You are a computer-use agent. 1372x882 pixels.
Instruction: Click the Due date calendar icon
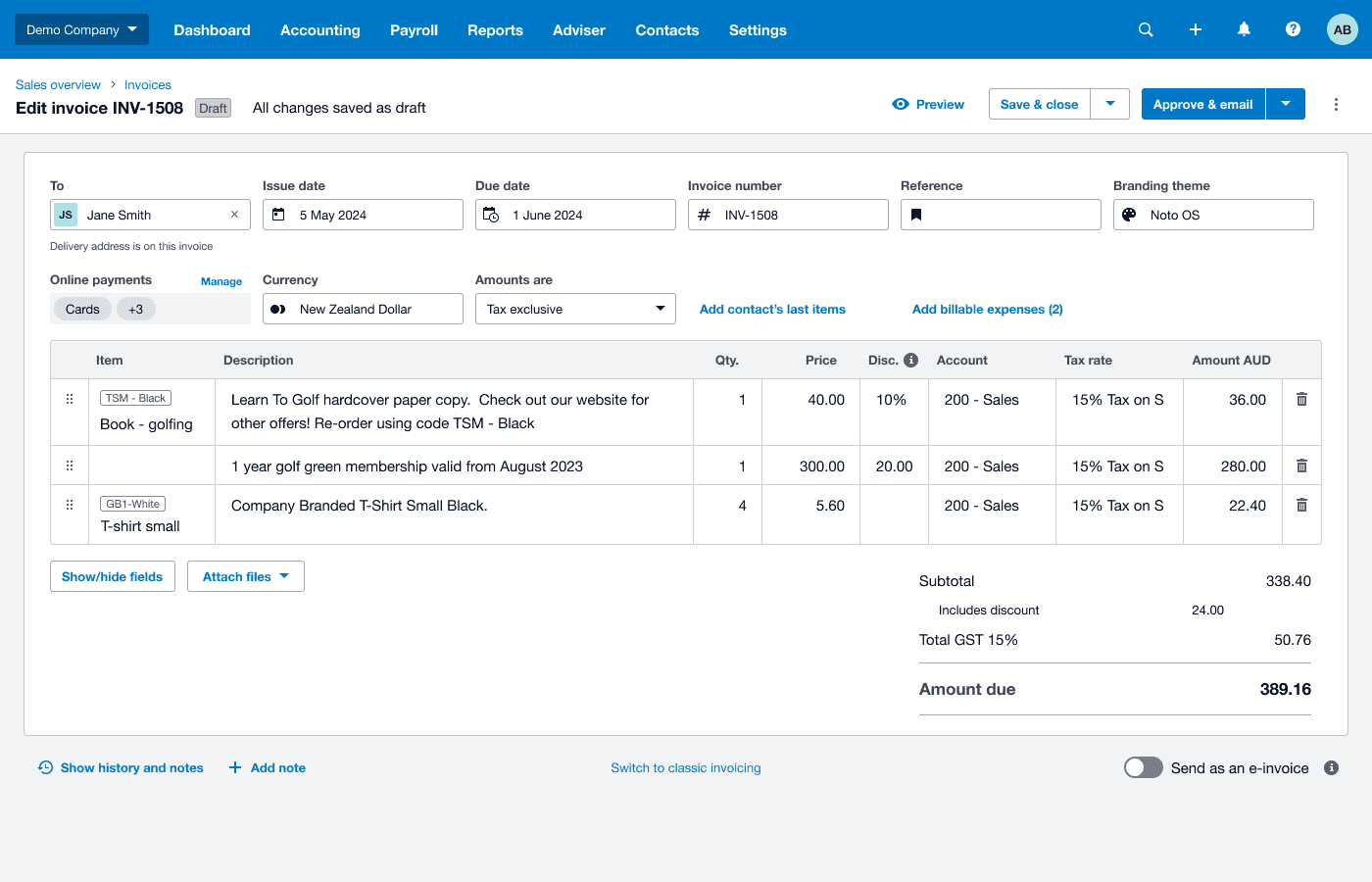click(491, 215)
